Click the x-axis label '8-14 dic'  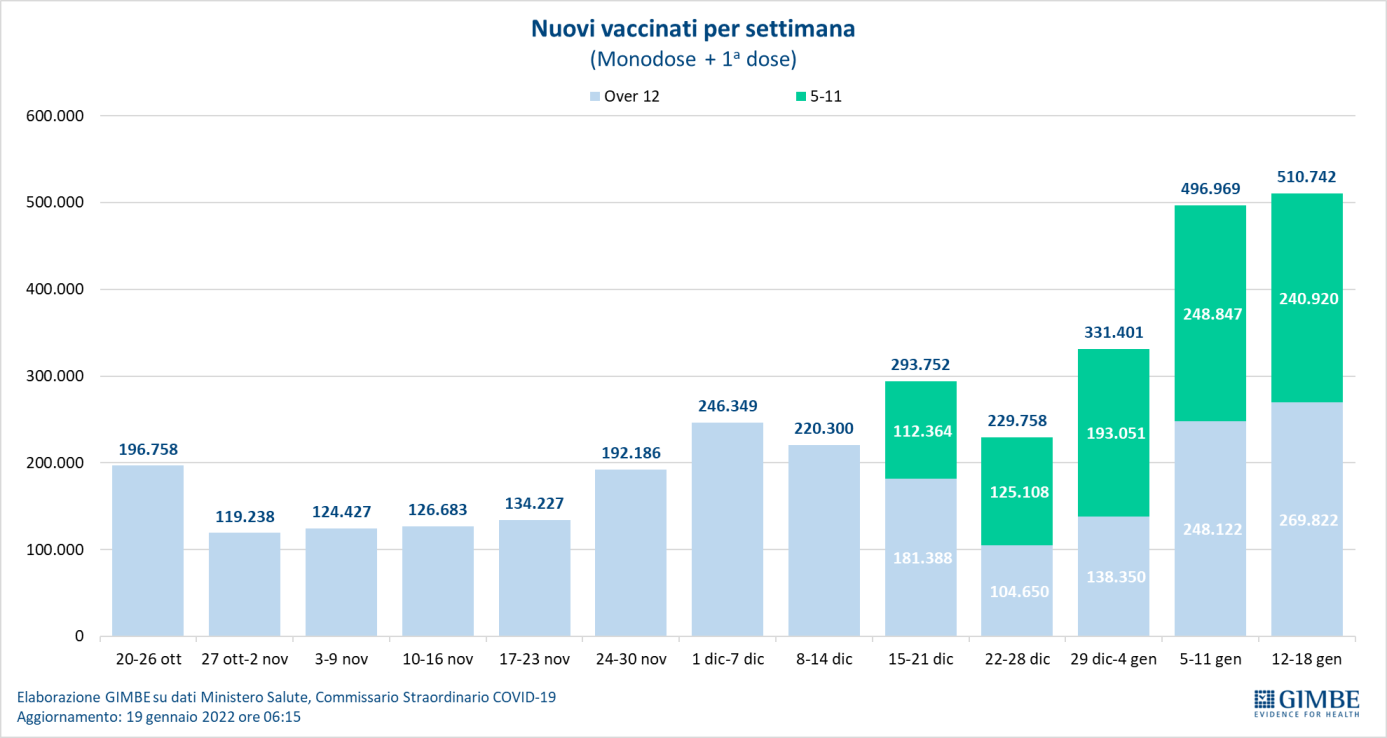click(825, 659)
